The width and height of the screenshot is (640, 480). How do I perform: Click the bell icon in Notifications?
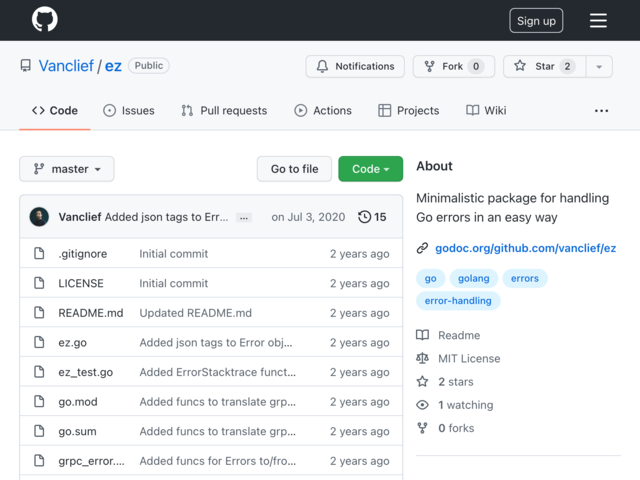click(322, 66)
